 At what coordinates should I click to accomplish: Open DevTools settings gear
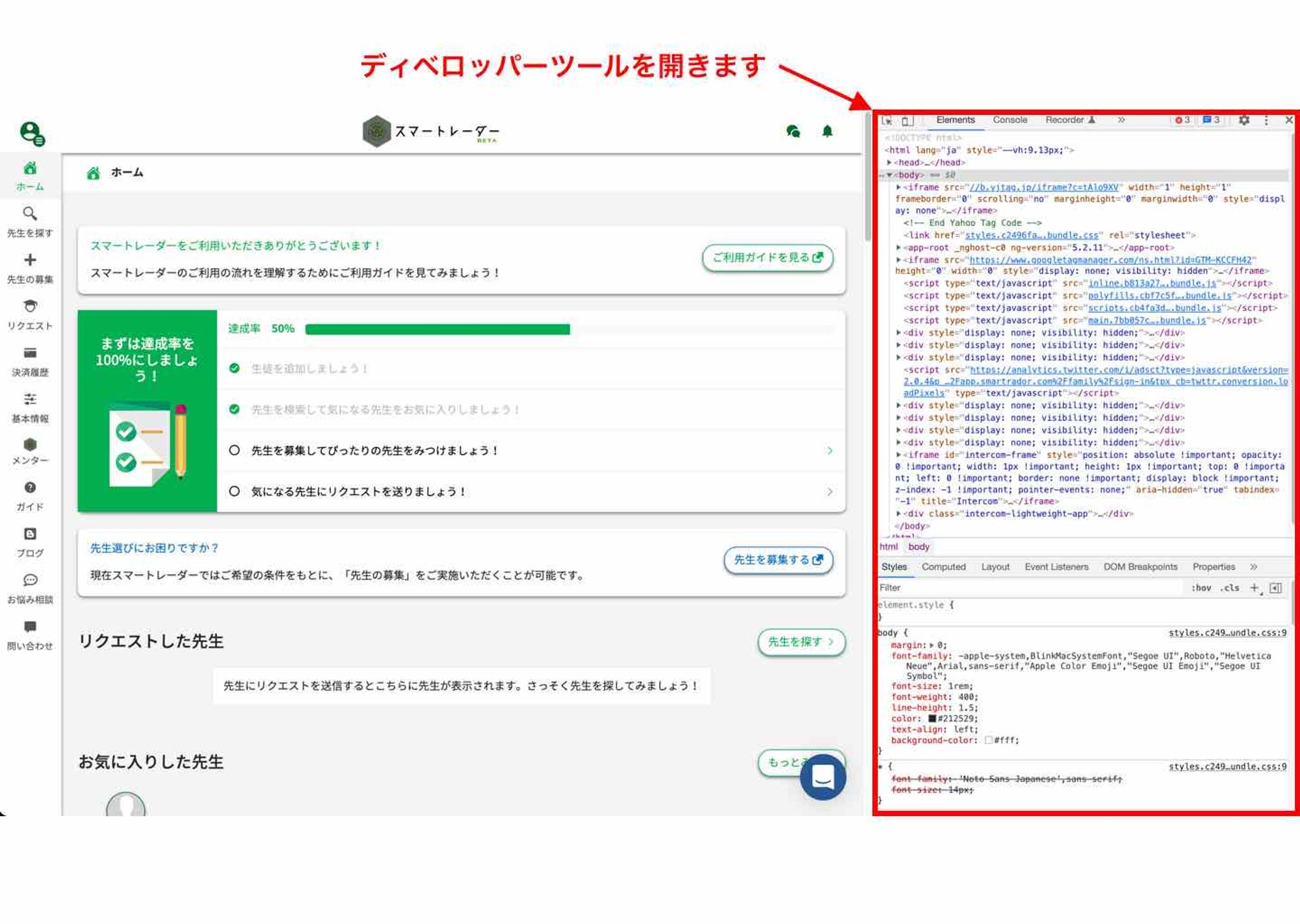(x=1244, y=120)
